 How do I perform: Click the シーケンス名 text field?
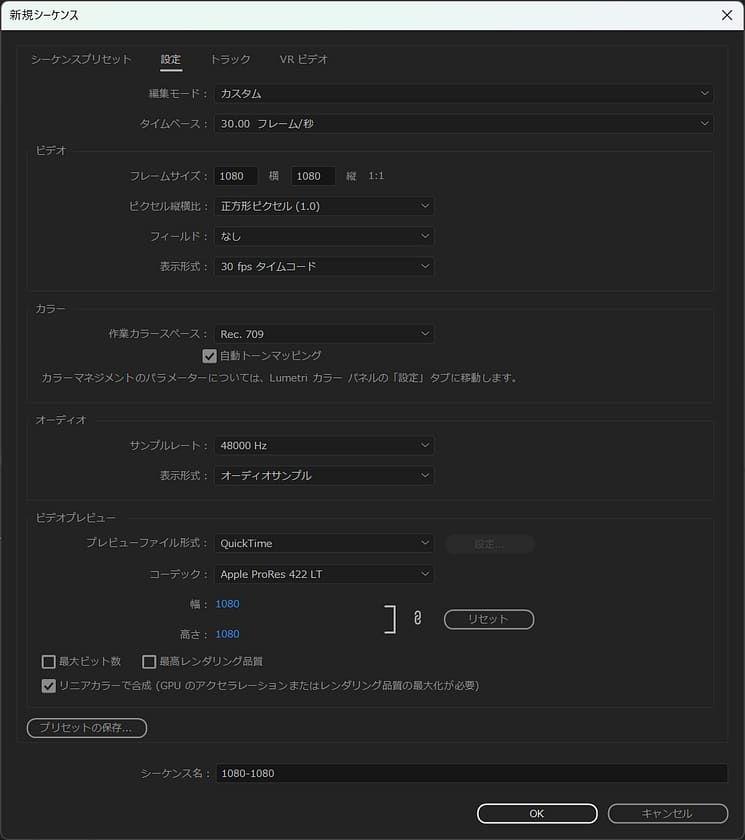click(471, 773)
